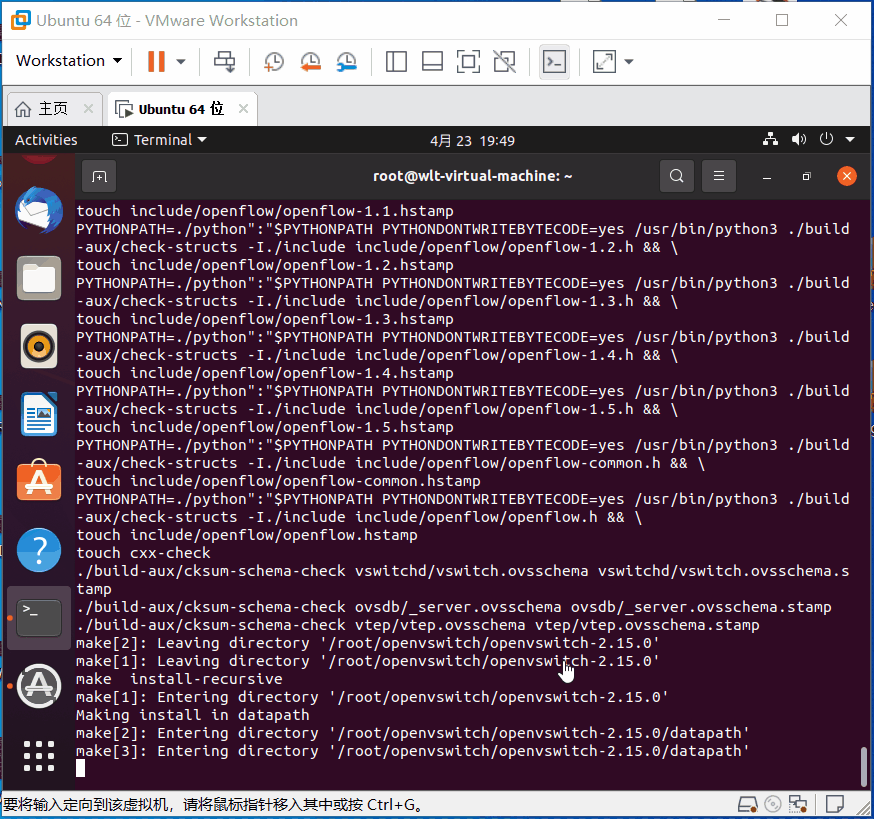Expand the stretch display dropdown arrow
The width and height of the screenshot is (874, 819).
click(x=629, y=61)
